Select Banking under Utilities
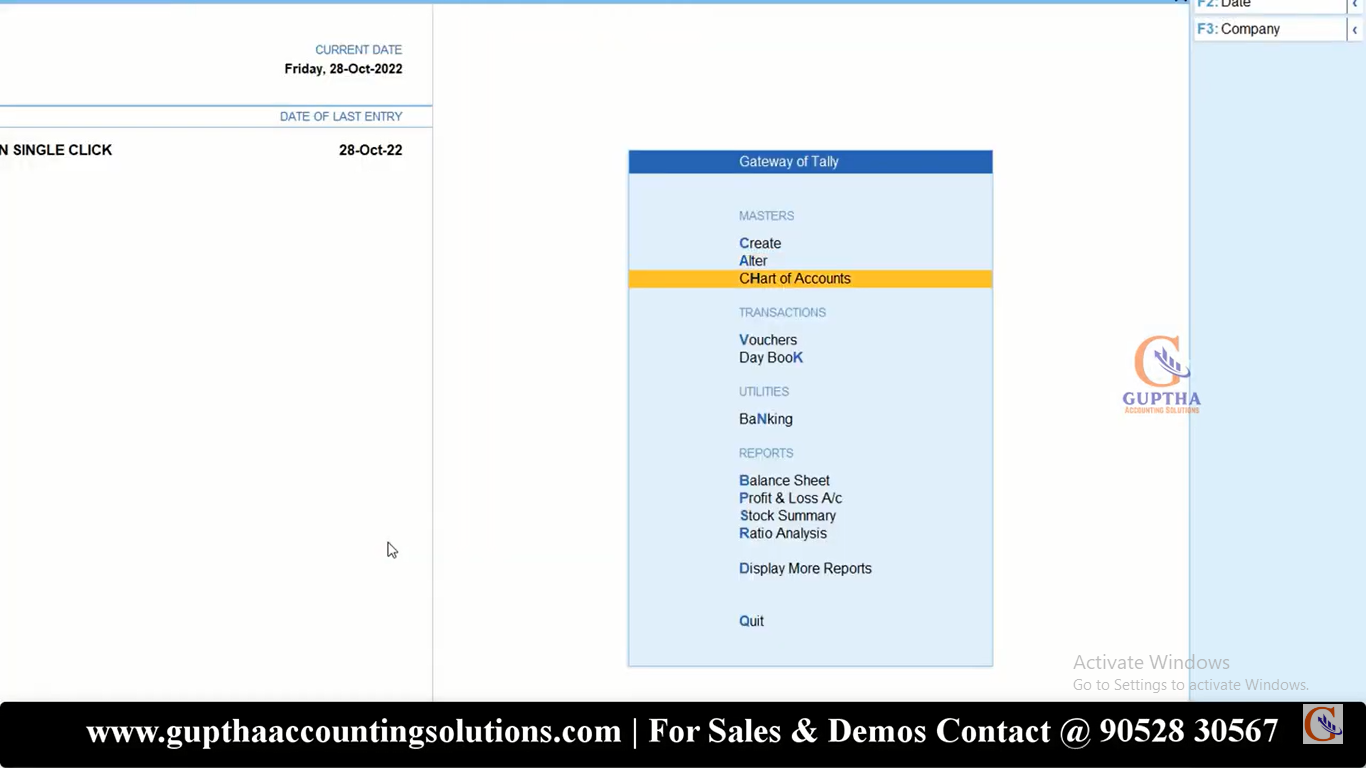This screenshot has width=1366, height=768. [766, 419]
